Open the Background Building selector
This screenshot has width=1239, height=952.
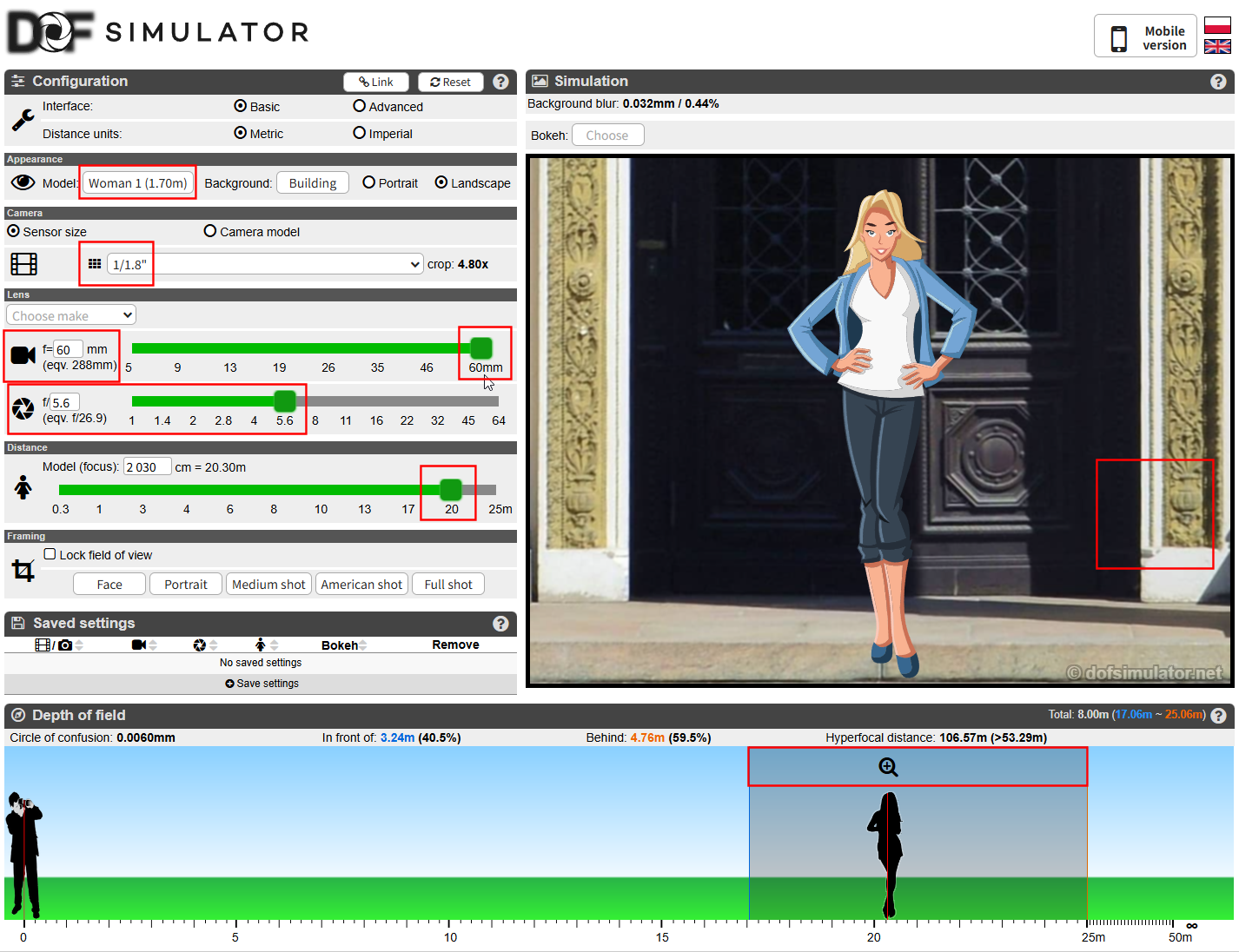click(313, 183)
